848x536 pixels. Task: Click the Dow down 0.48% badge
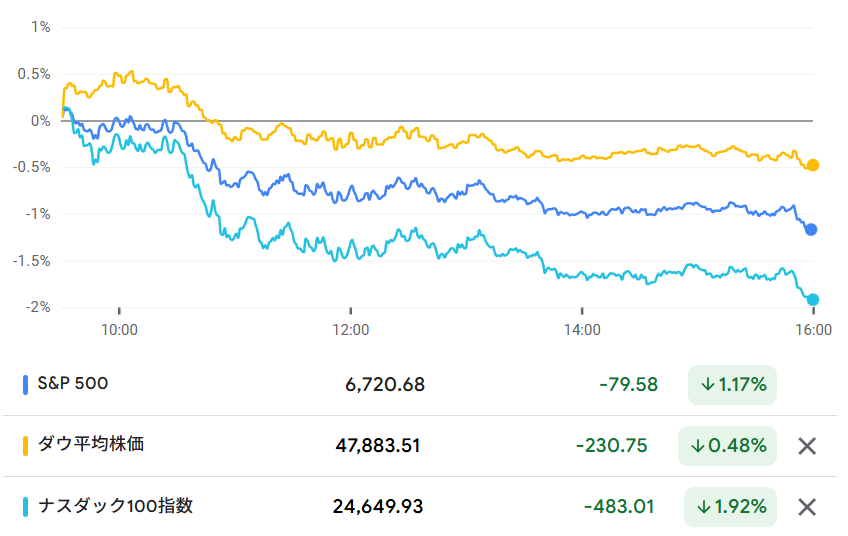coord(727,446)
